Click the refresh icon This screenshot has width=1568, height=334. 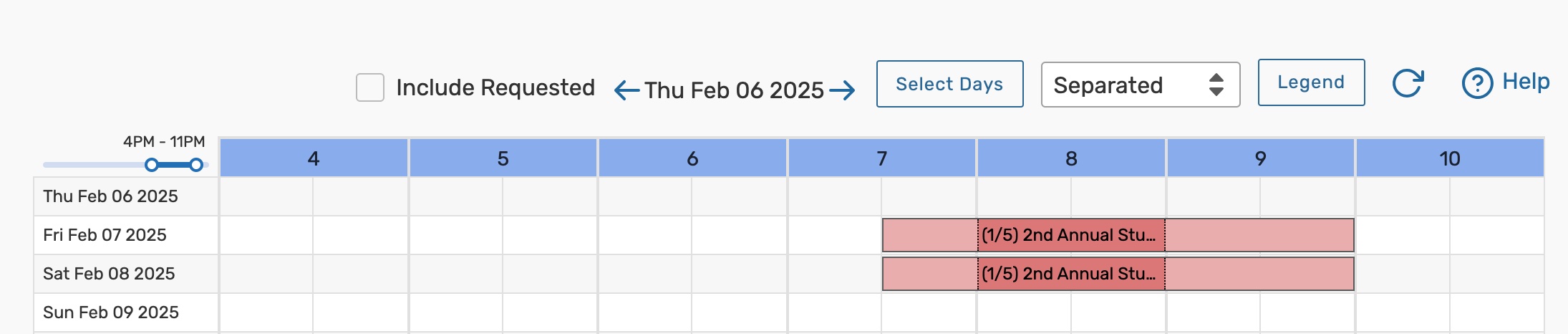click(x=1408, y=83)
